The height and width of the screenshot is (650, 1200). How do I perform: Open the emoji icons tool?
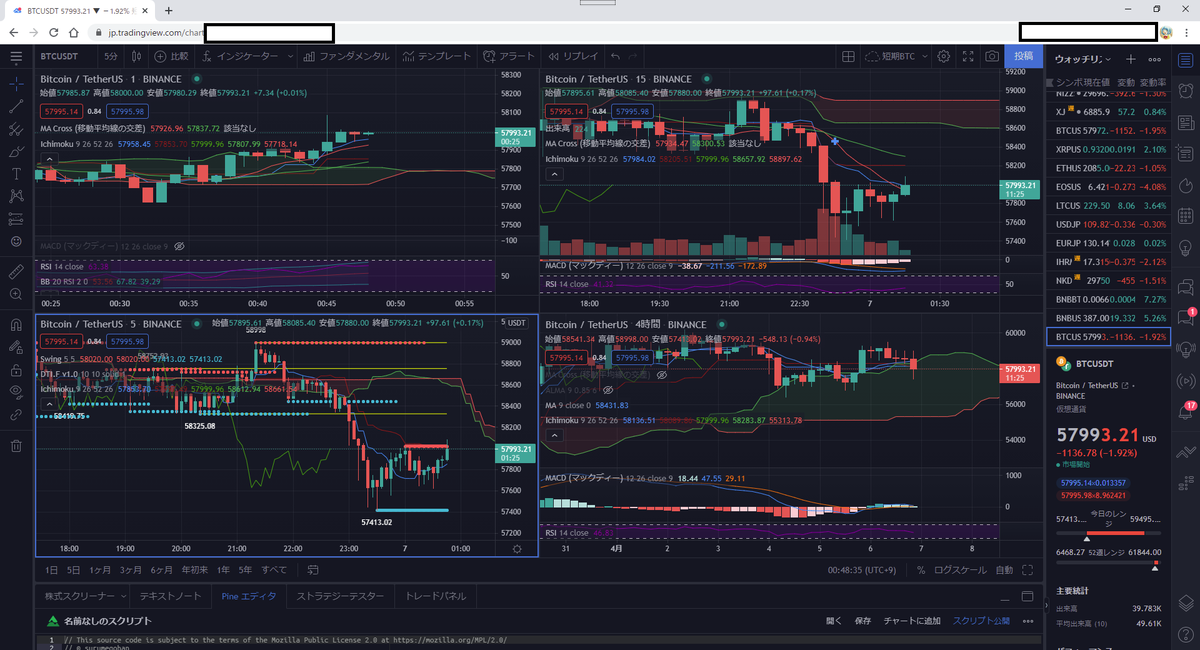point(15,242)
